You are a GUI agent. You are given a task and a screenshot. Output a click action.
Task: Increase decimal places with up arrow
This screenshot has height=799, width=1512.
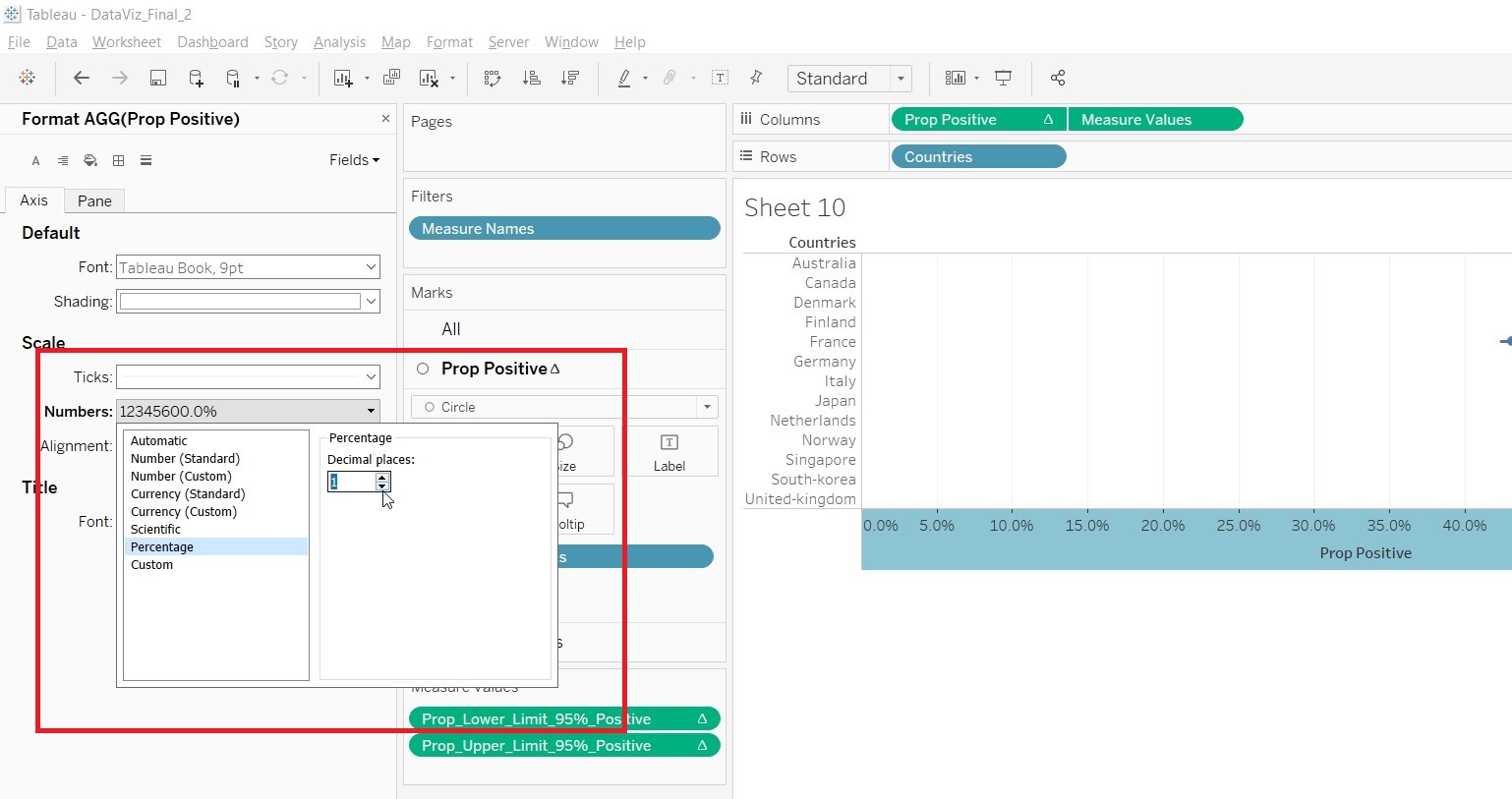(382, 477)
